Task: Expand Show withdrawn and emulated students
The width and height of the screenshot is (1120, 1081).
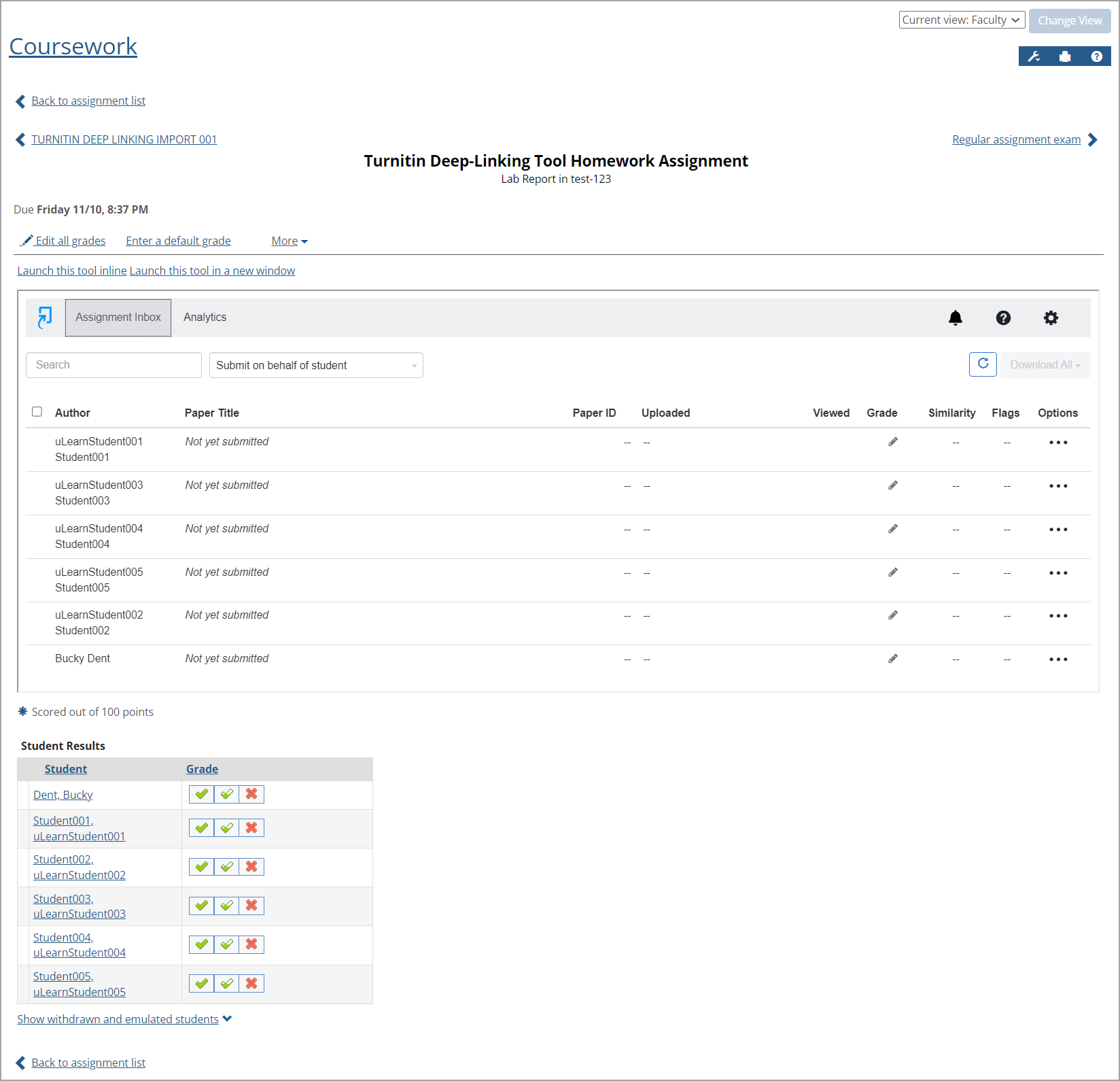Action: click(124, 1019)
